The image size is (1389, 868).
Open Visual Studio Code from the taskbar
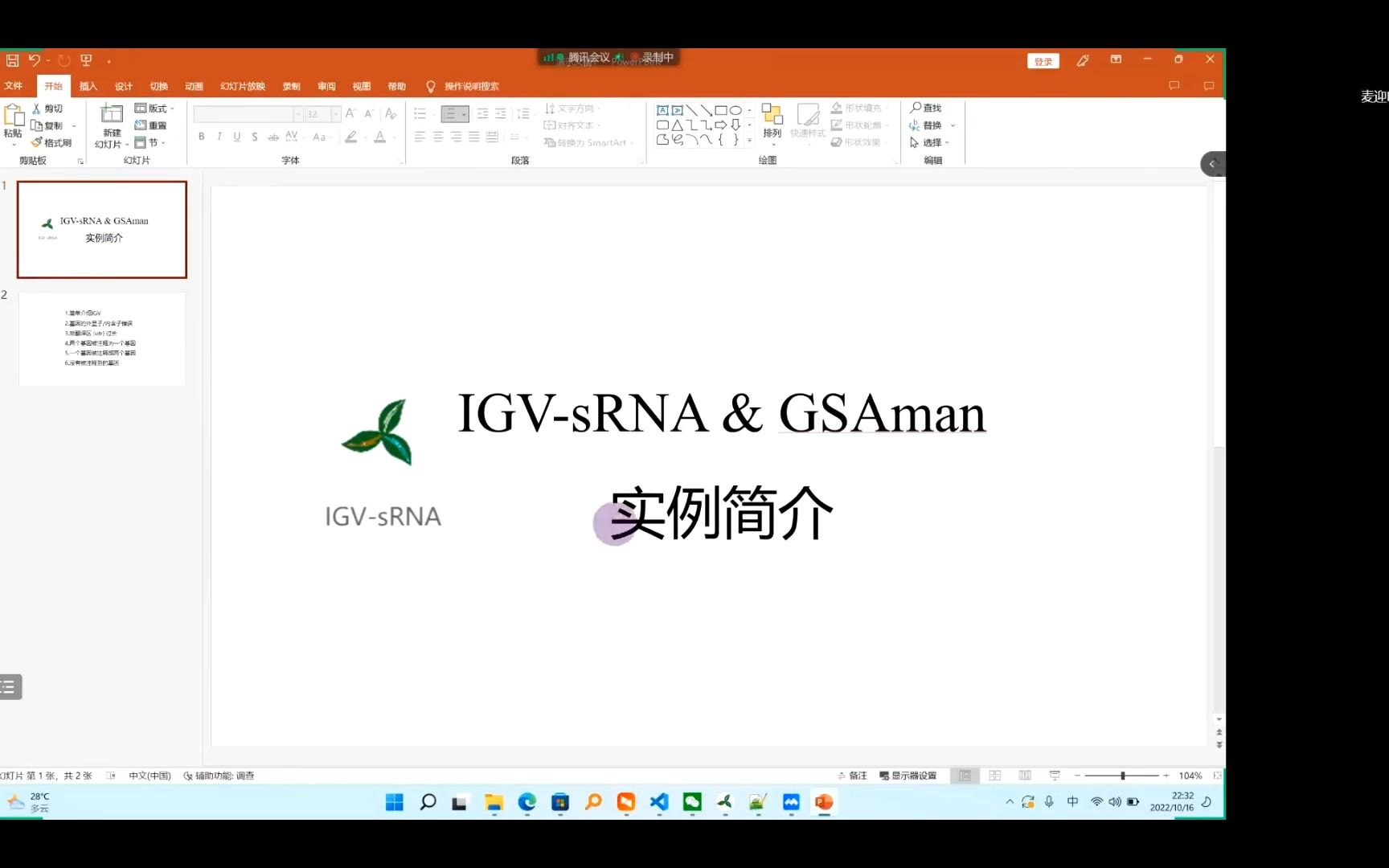tap(659, 802)
